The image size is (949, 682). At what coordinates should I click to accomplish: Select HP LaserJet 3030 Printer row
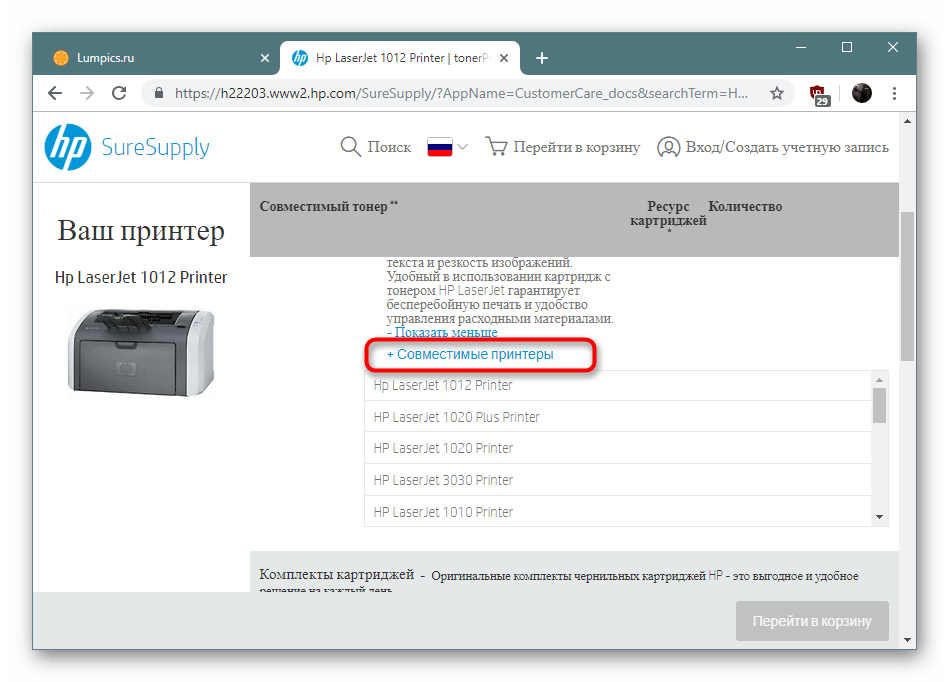[617, 480]
